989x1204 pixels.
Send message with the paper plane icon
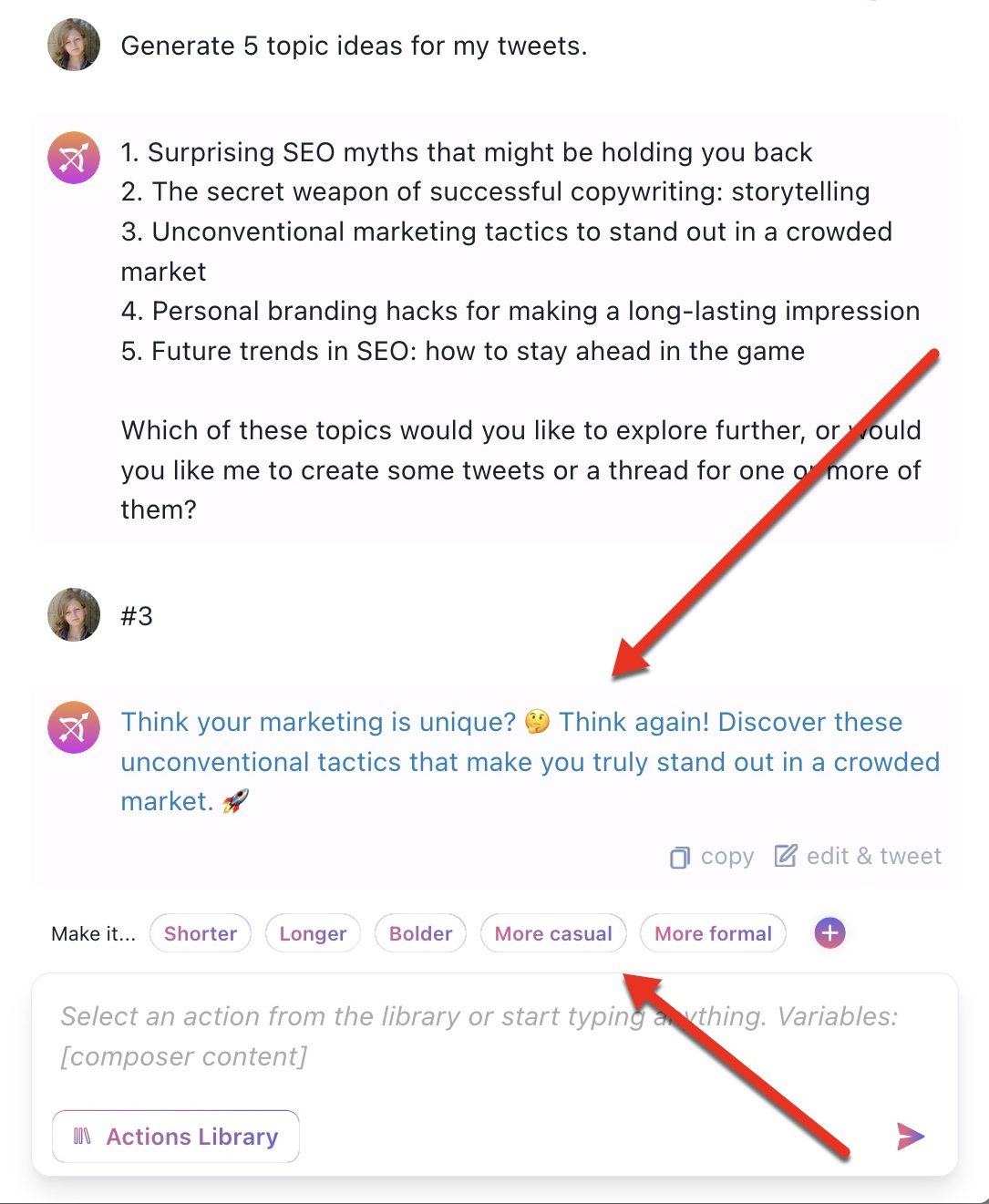[x=910, y=1136]
